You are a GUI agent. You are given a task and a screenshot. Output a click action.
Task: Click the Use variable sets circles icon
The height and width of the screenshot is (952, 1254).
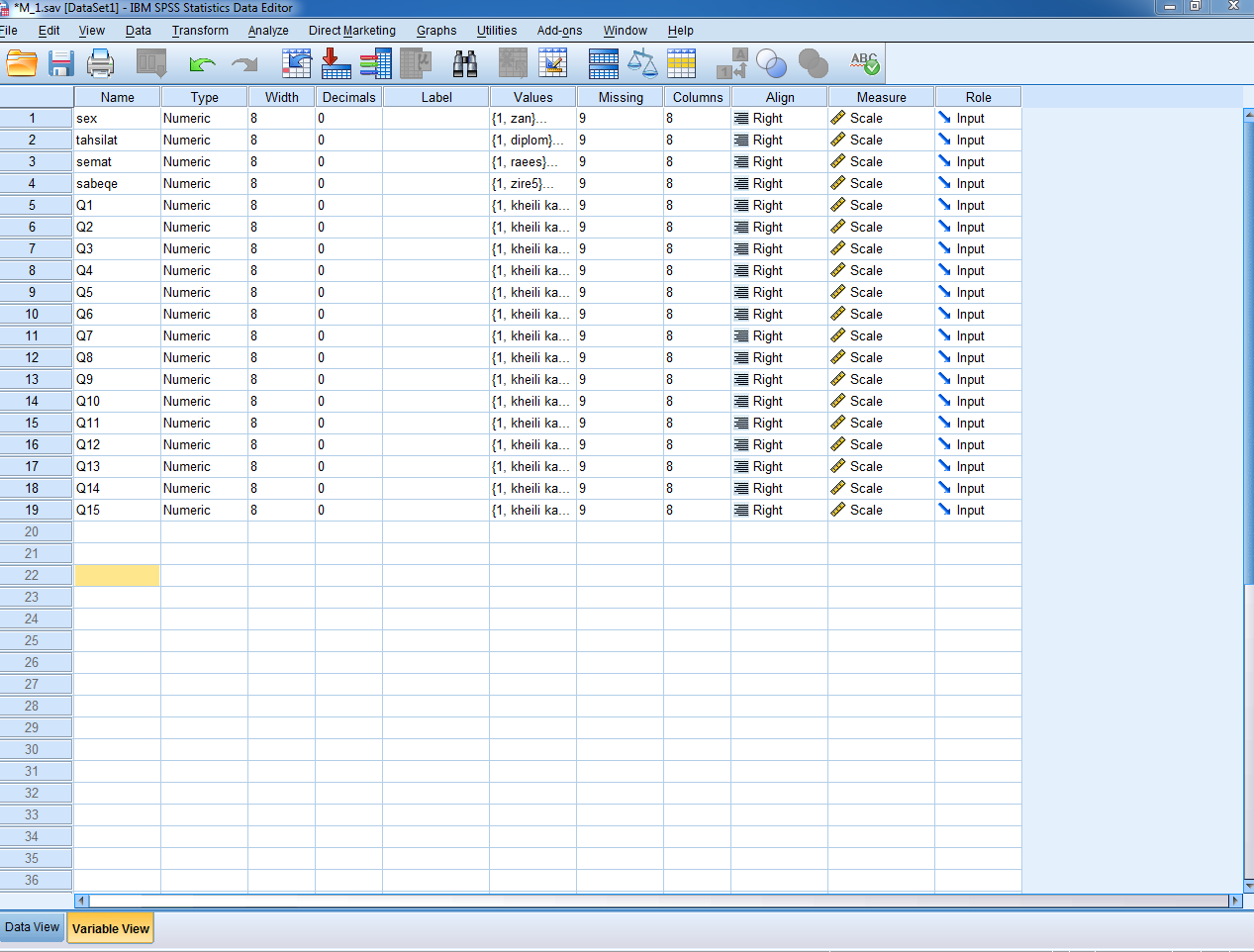click(x=771, y=64)
